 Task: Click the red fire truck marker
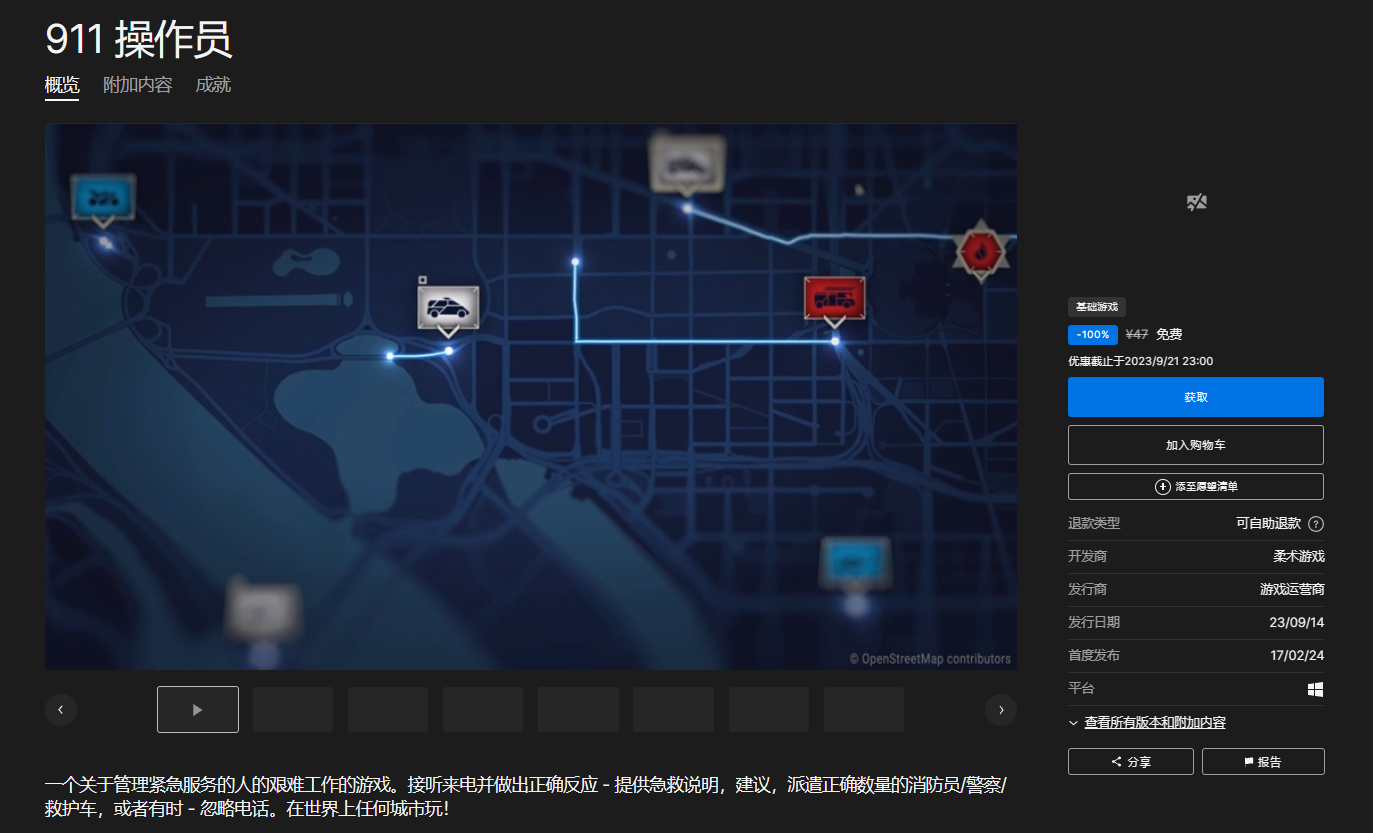834,299
